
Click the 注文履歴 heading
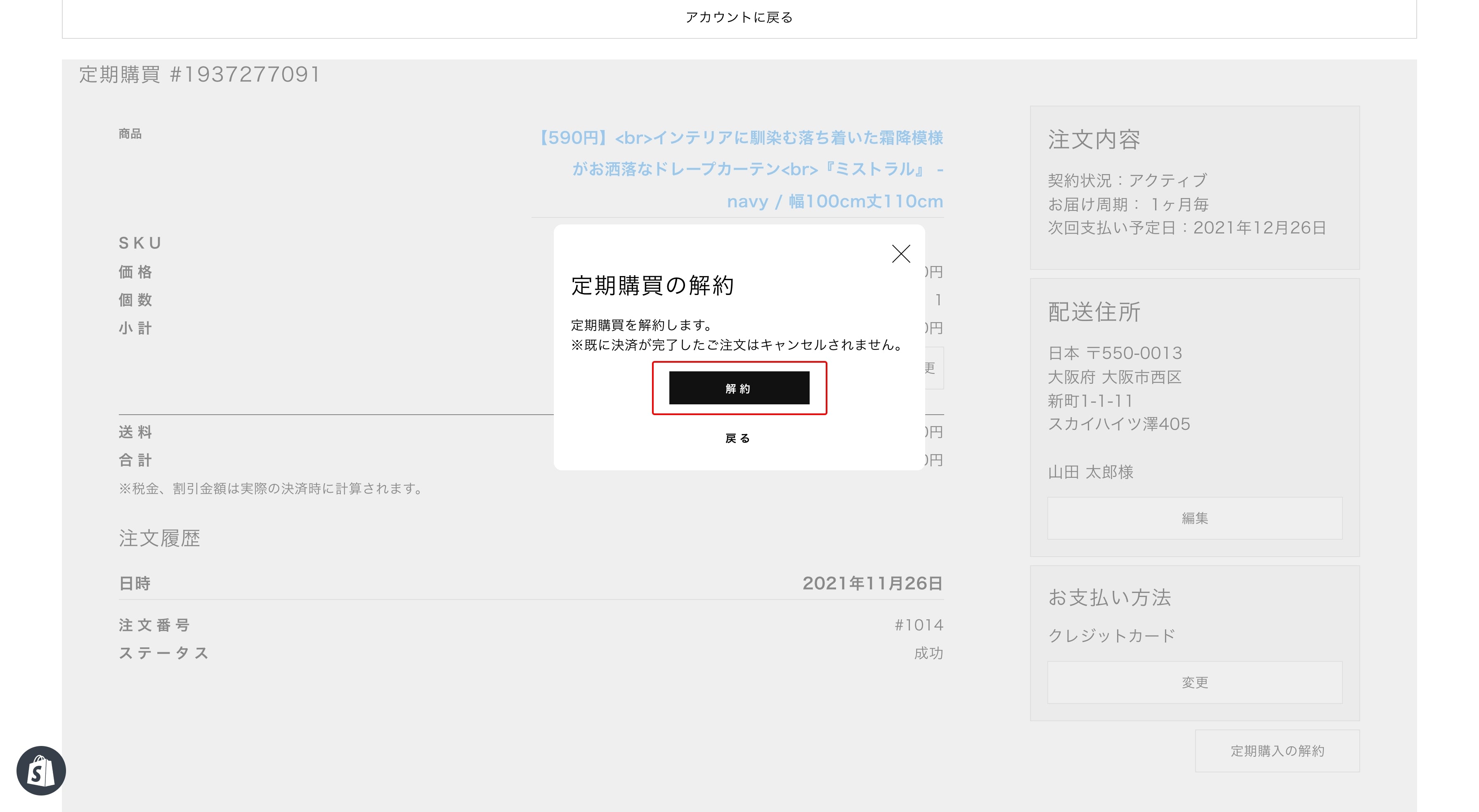(x=159, y=539)
